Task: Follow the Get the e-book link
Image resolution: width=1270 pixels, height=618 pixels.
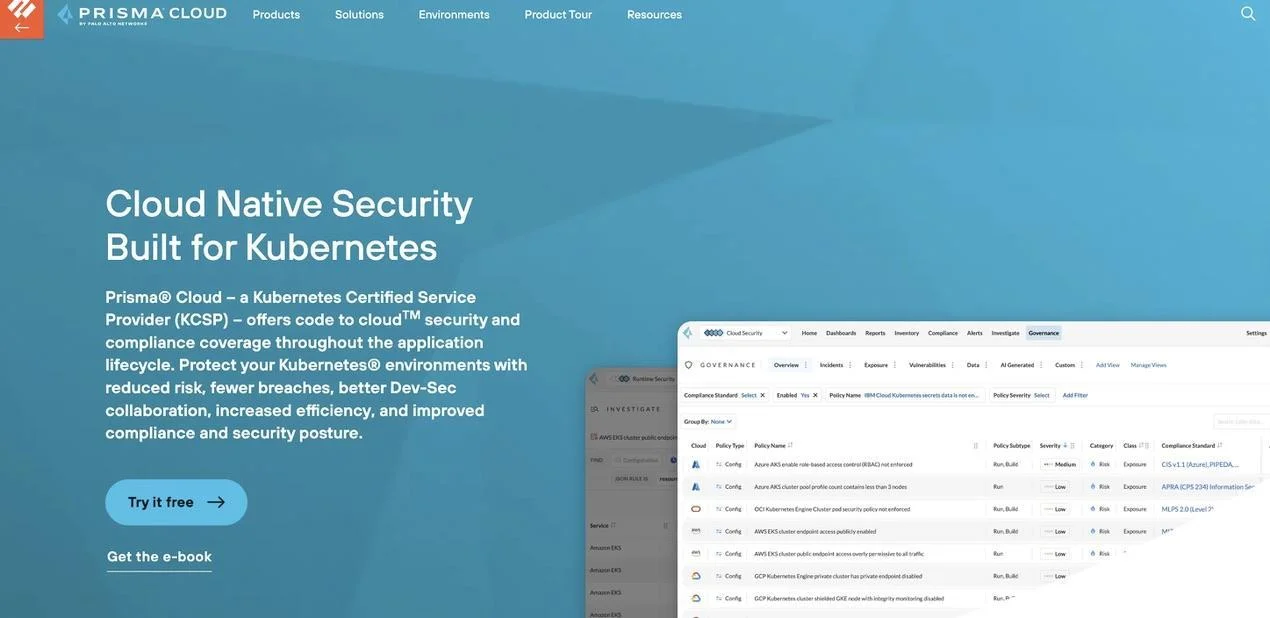Action: pyautogui.click(x=159, y=557)
